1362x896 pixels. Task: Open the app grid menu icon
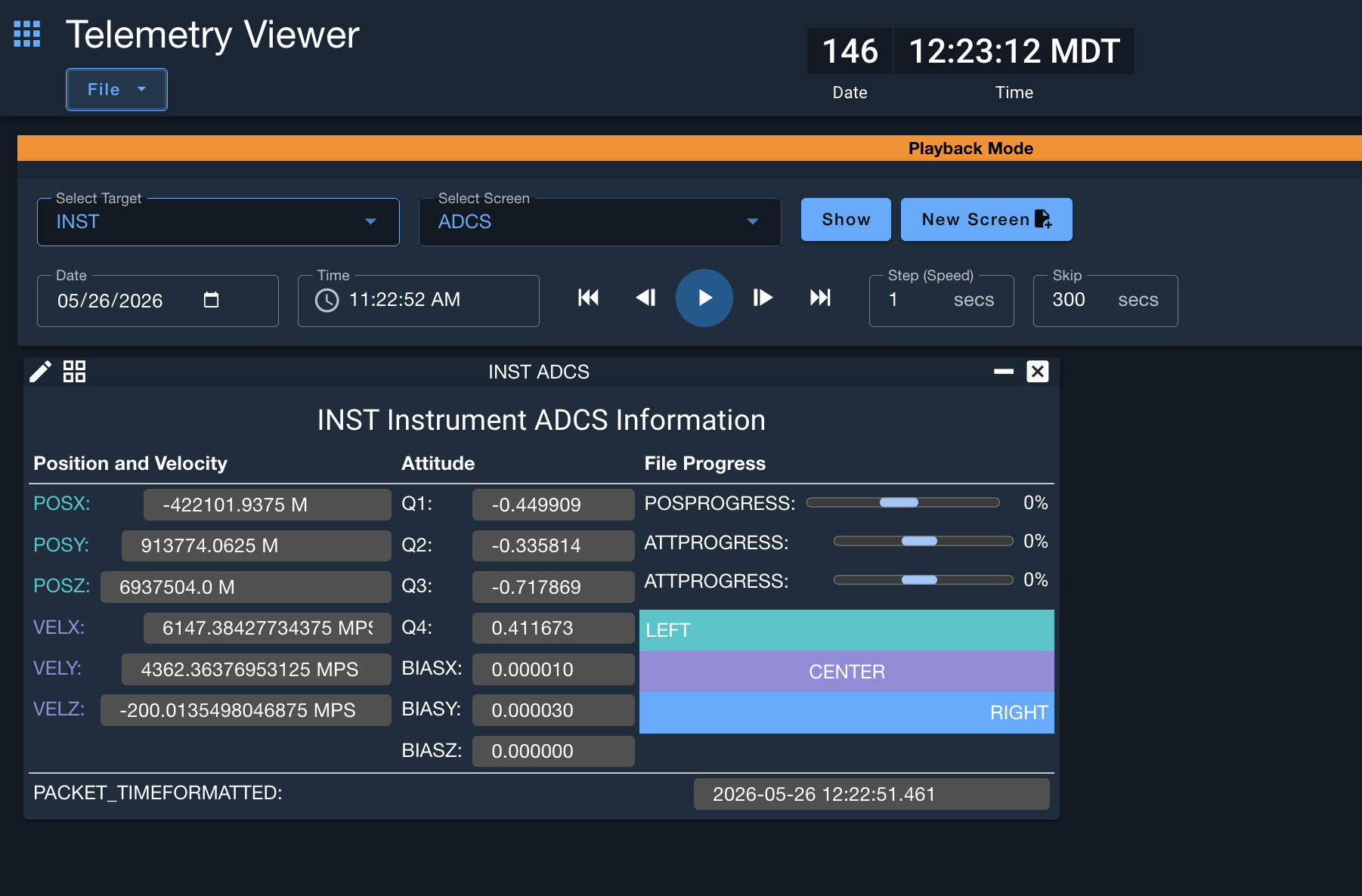[27, 34]
